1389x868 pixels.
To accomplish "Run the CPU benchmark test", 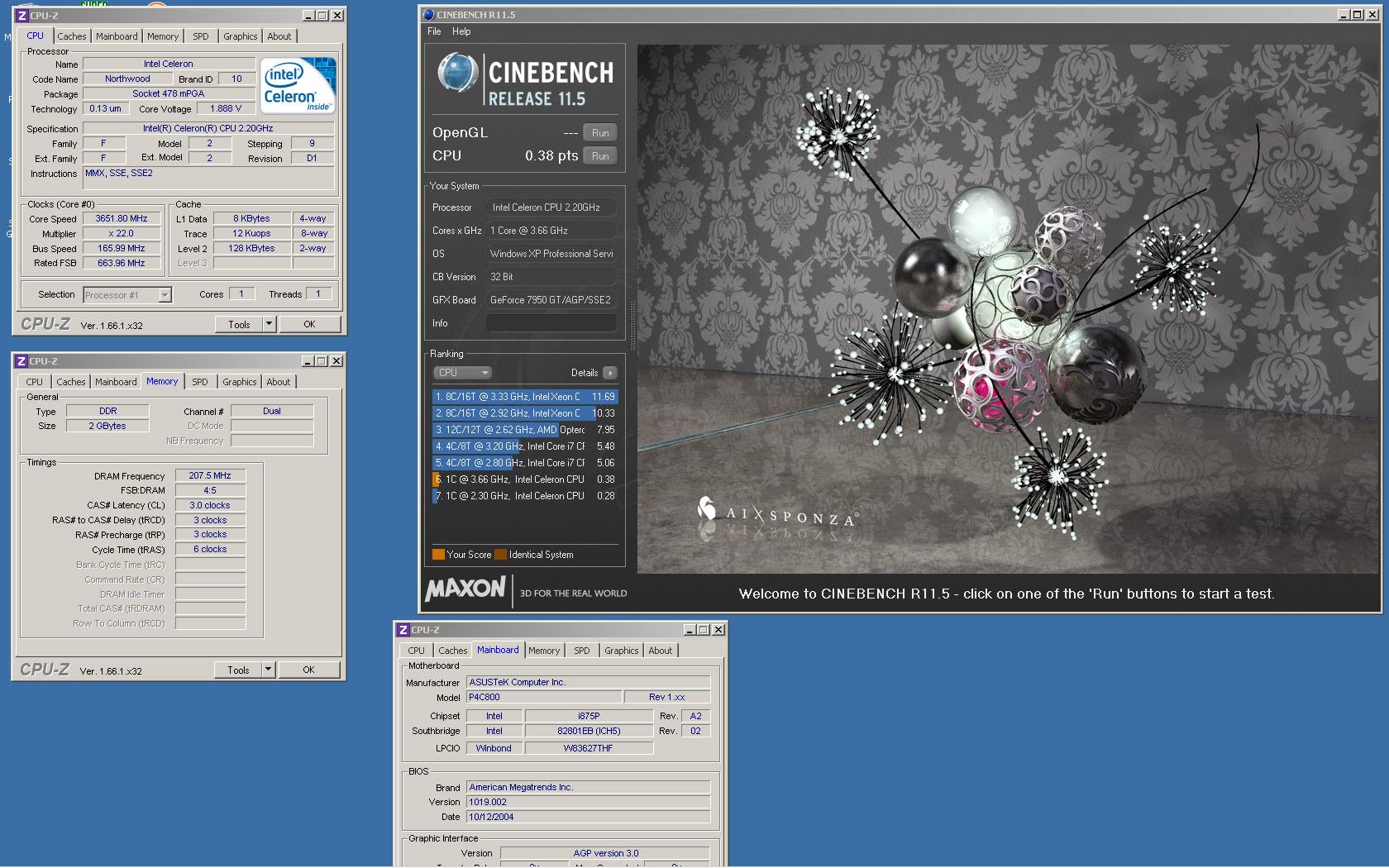I will pos(600,156).
